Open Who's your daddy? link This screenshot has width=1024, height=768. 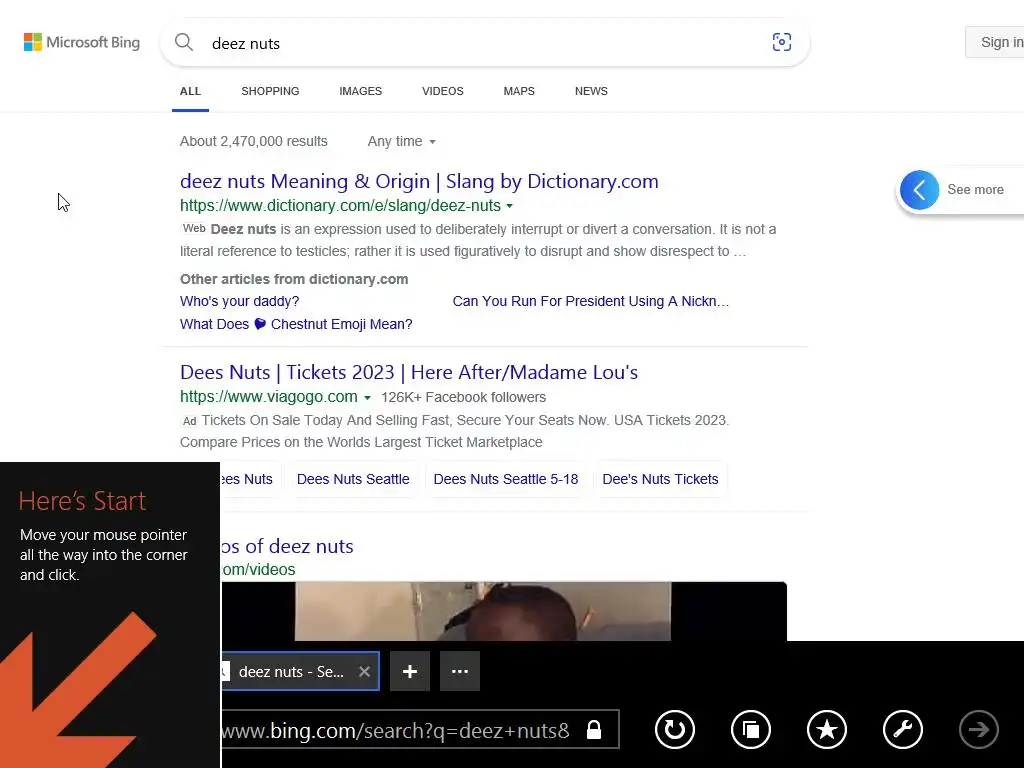tap(240, 301)
